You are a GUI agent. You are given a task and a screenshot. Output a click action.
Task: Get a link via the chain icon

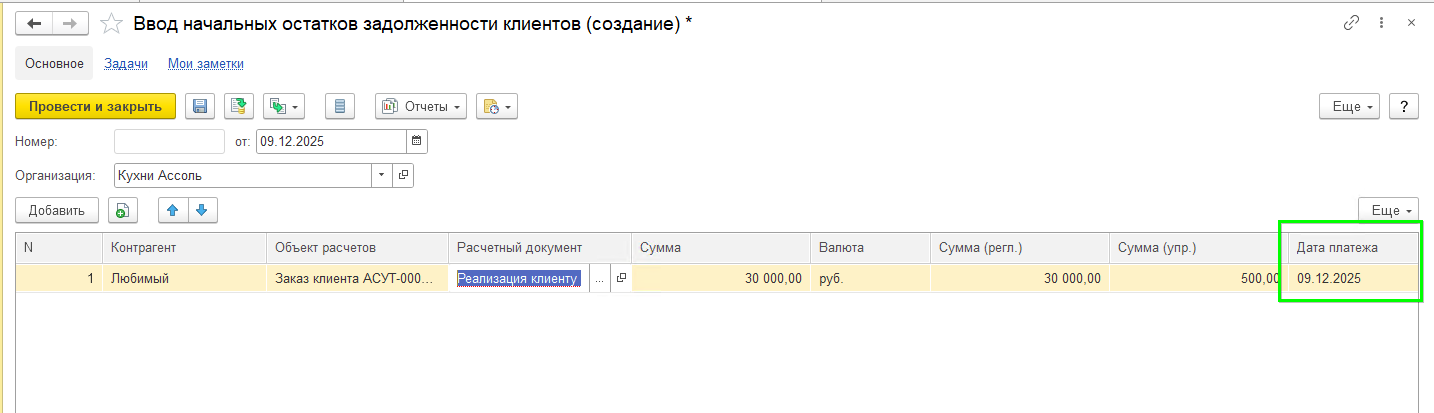[1352, 22]
